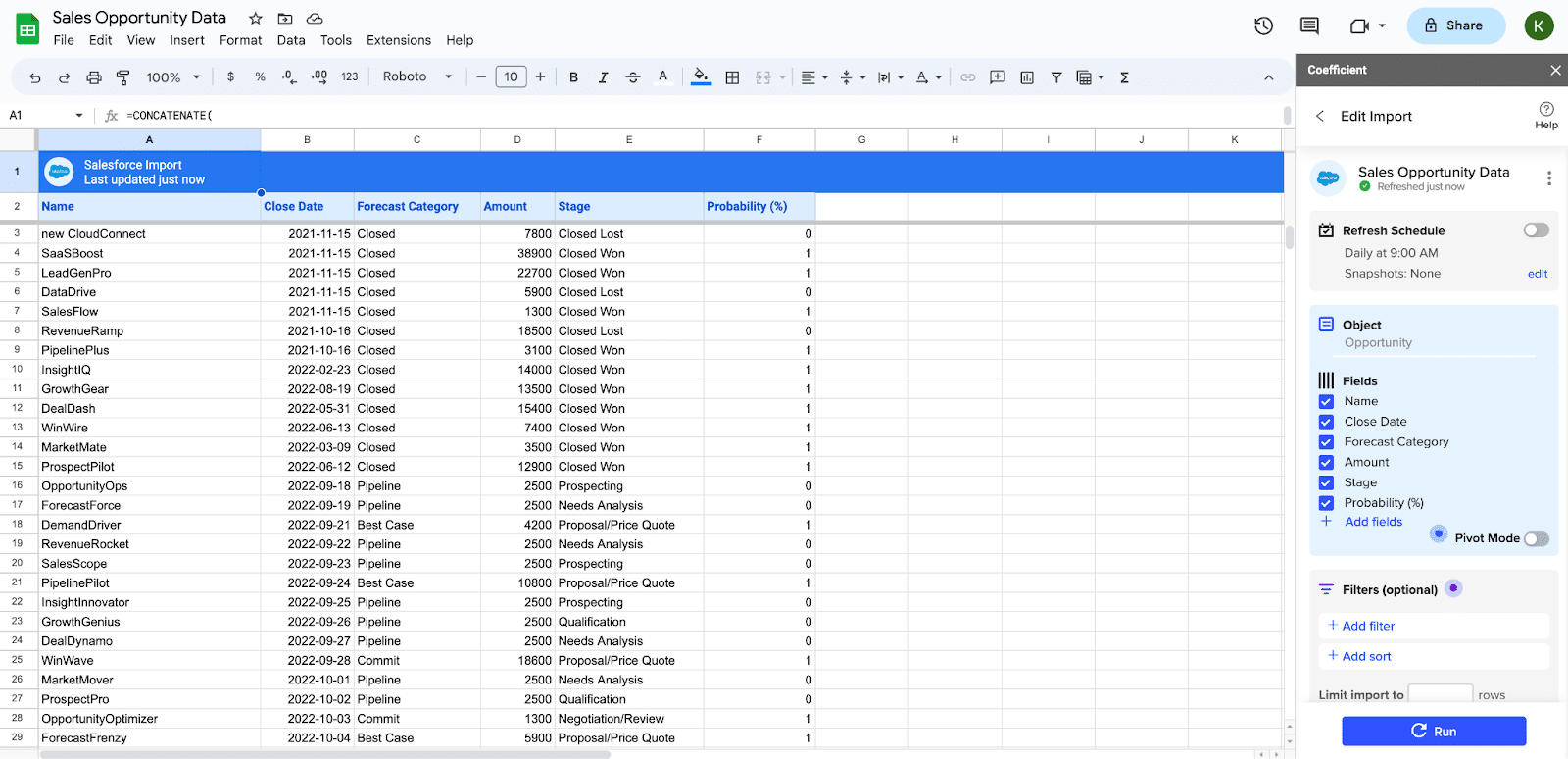
Task: Uncheck the Name field checkbox
Action: point(1326,401)
